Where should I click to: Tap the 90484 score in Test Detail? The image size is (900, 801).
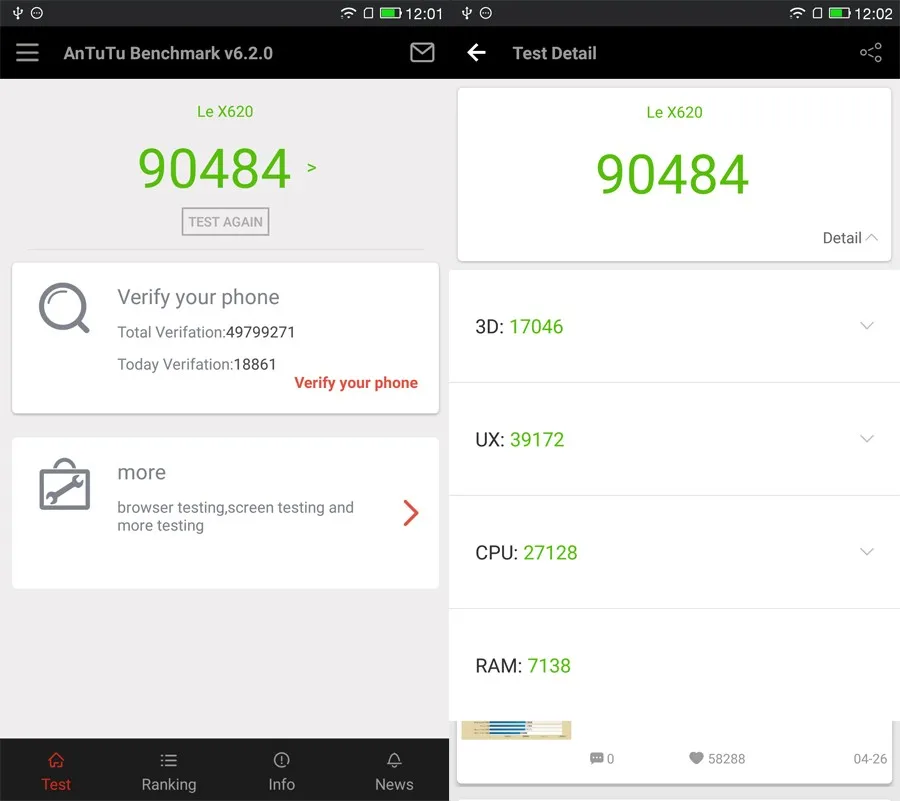click(672, 174)
